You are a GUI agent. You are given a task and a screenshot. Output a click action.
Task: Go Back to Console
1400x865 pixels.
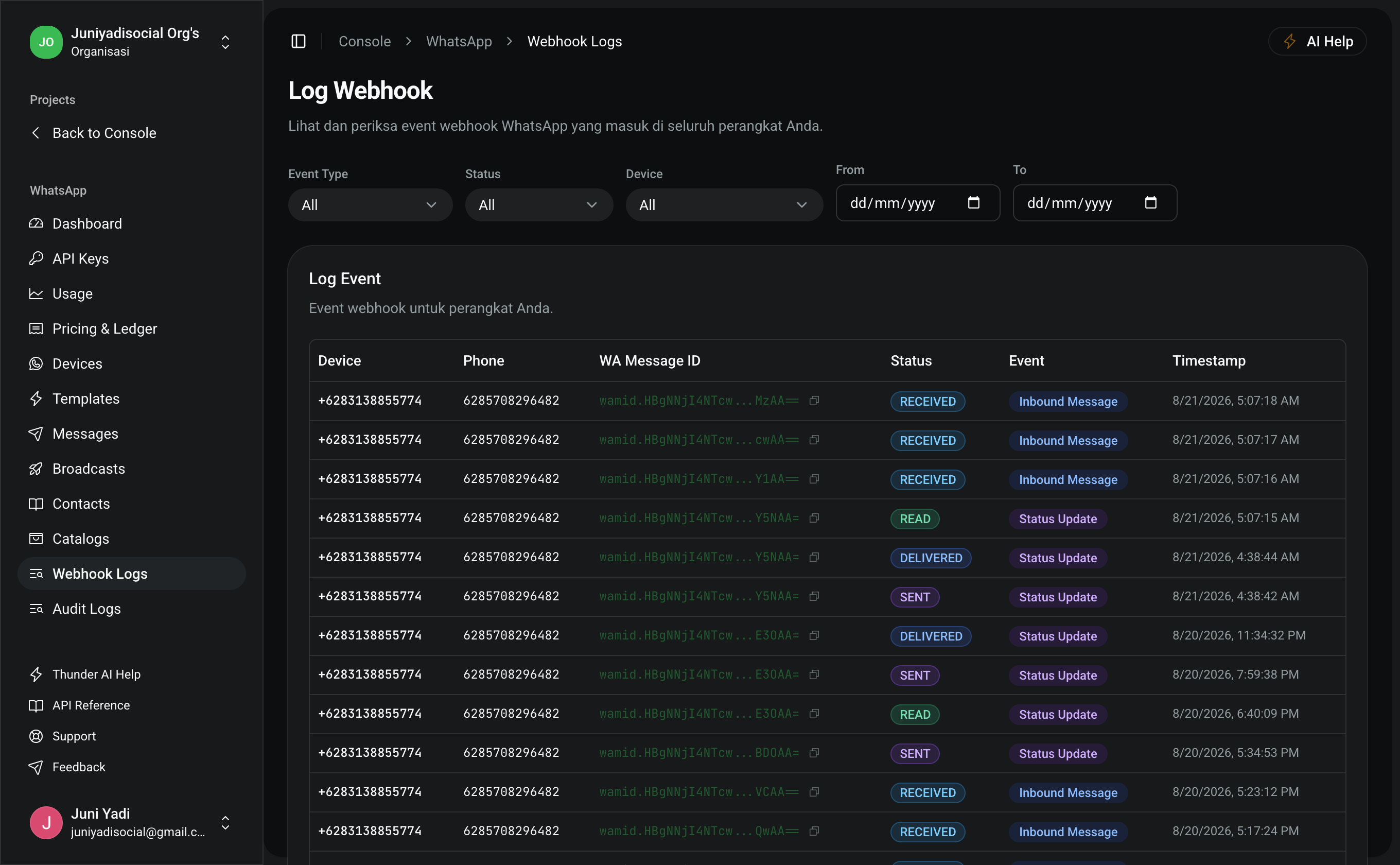click(132, 133)
